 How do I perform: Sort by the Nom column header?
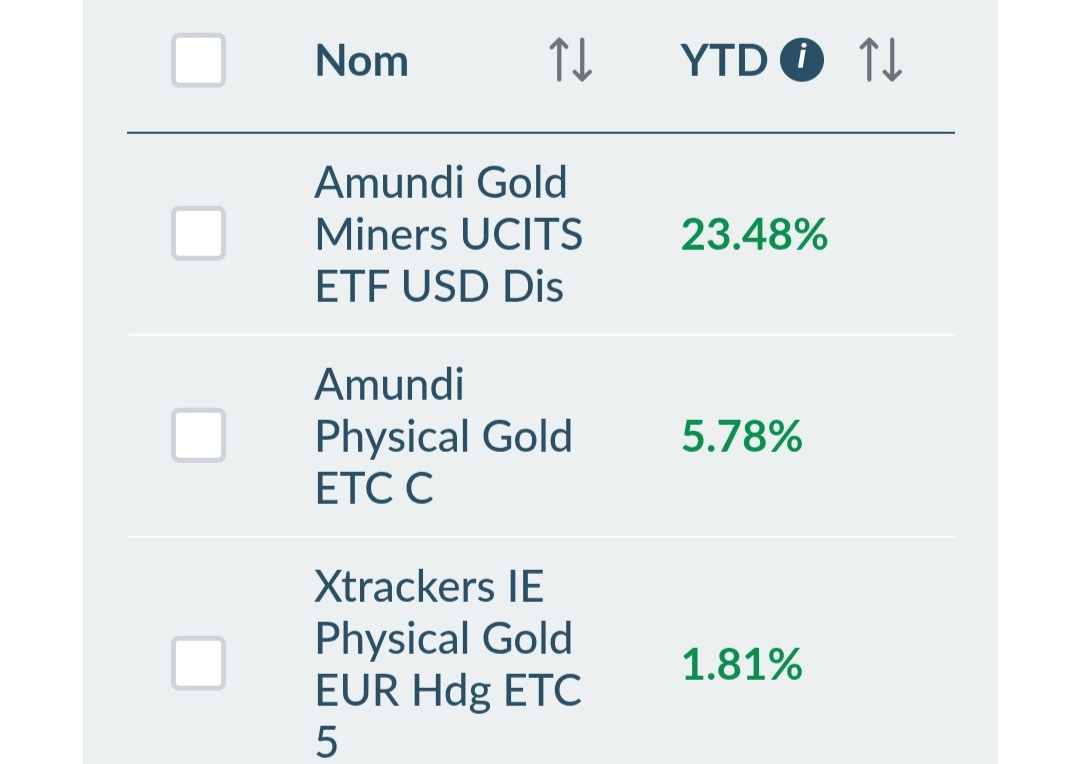(362, 61)
